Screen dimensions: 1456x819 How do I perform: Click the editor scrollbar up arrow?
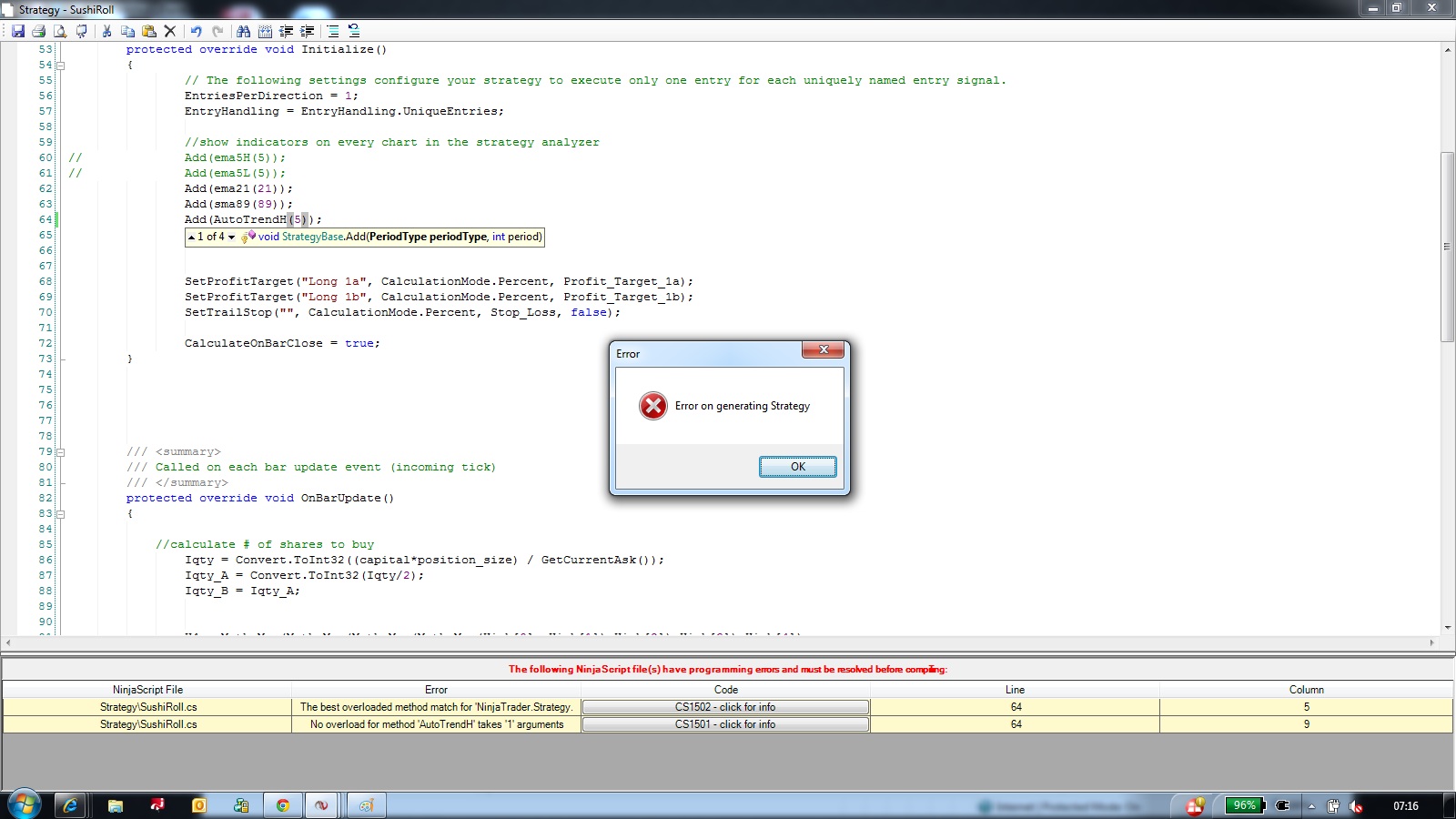coord(1447,50)
